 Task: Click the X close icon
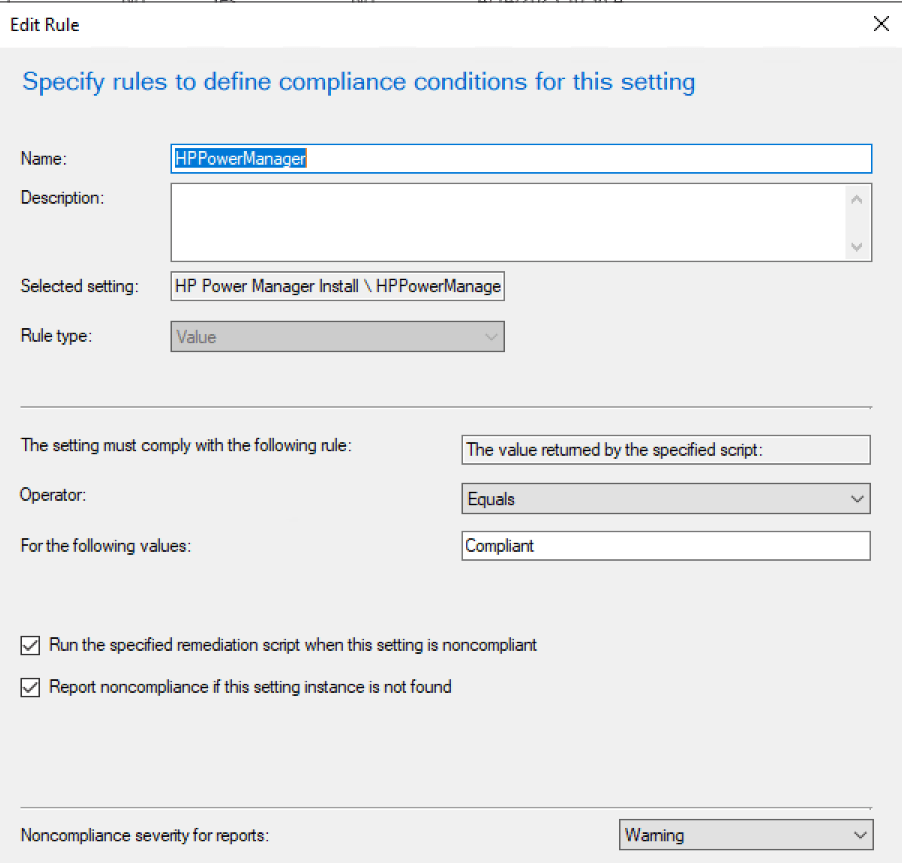pyautogui.click(x=881, y=24)
